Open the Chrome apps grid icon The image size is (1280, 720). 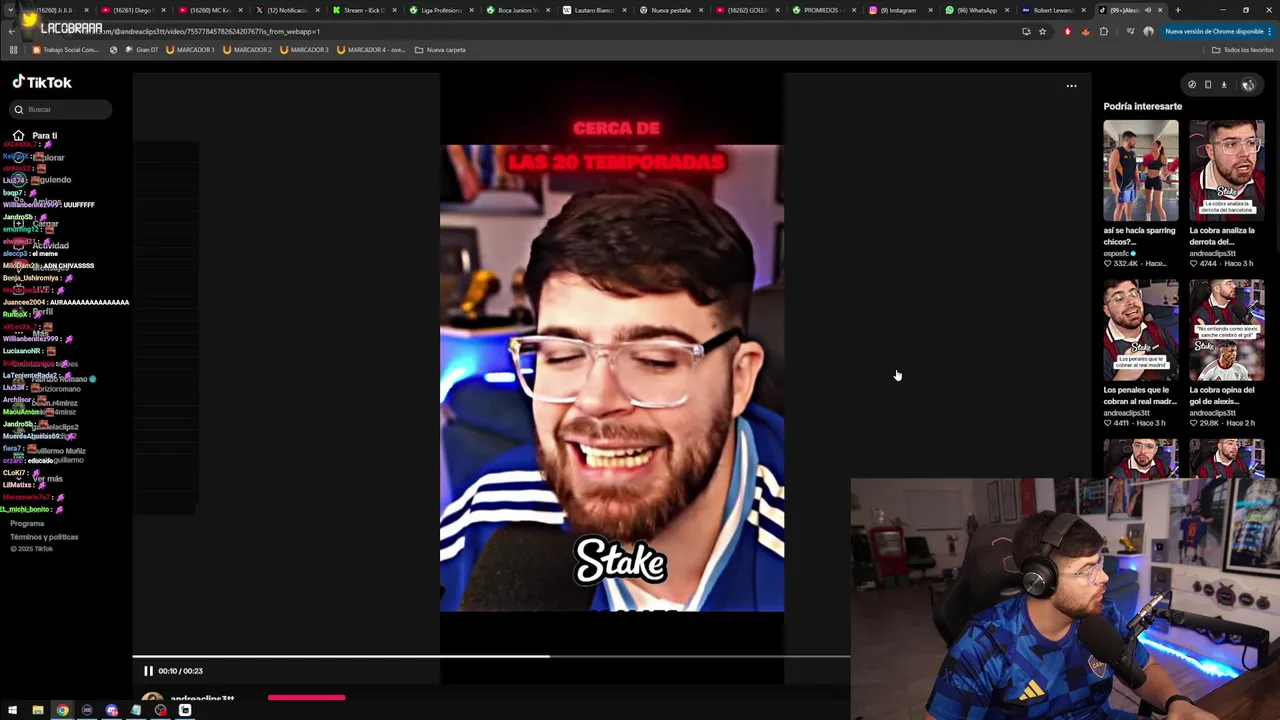point(13,50)
